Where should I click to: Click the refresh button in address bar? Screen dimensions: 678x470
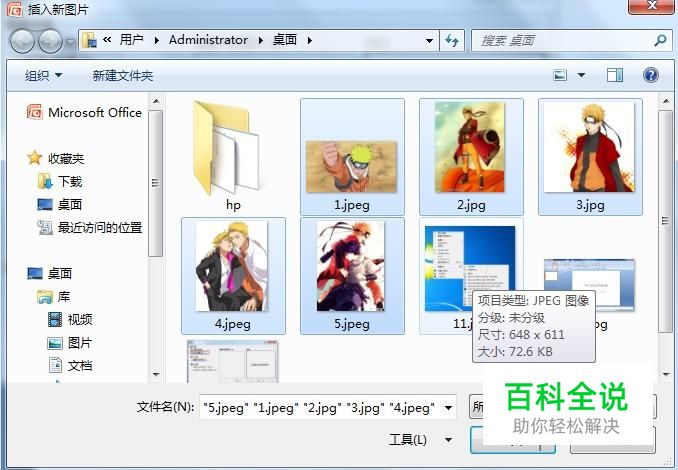452,41
